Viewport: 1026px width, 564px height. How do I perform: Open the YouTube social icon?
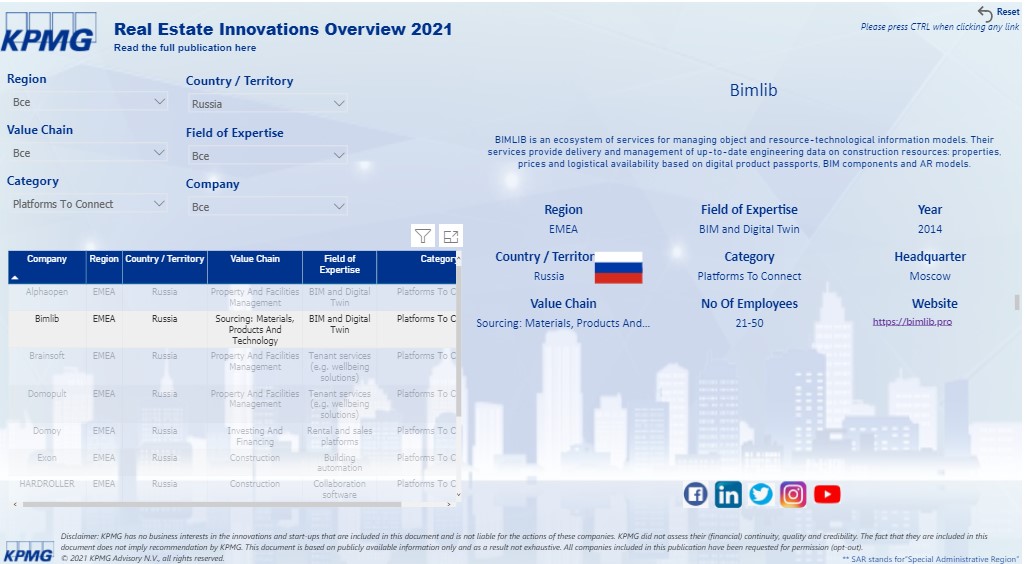pyautogui.click(x=827, y=494)
